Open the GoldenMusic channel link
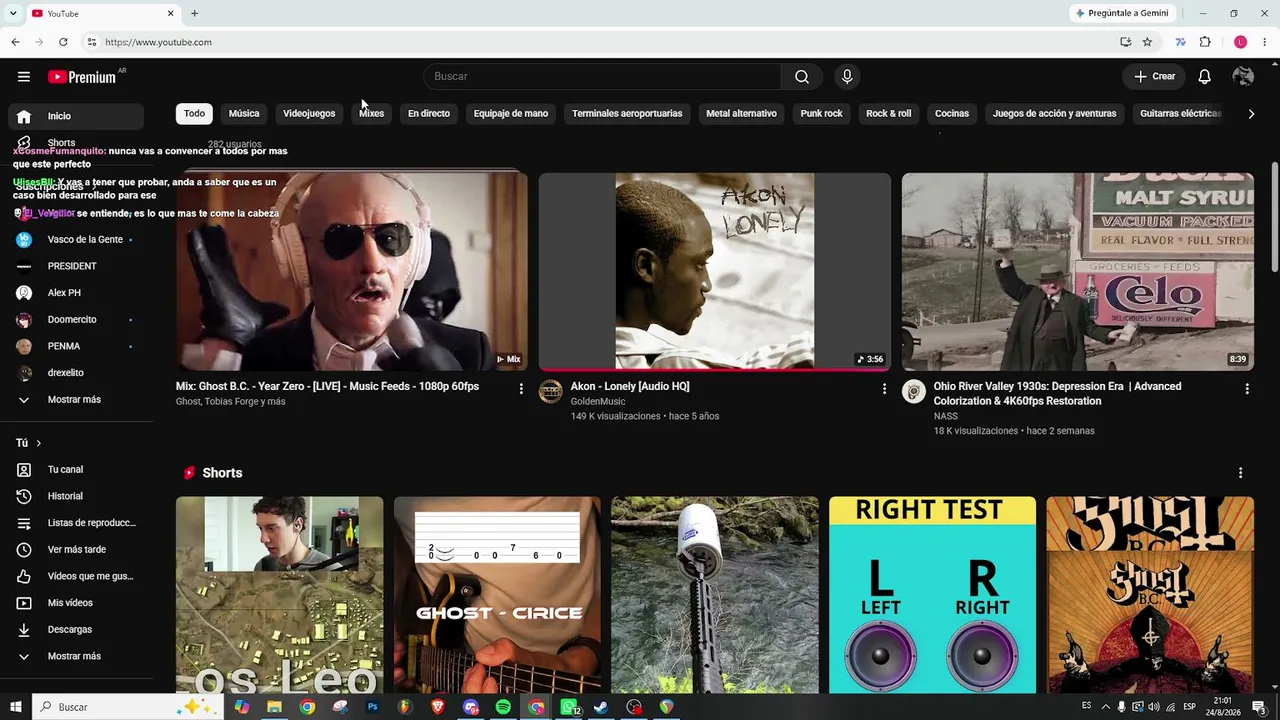The image size is (1280, 720). (598, 402)
